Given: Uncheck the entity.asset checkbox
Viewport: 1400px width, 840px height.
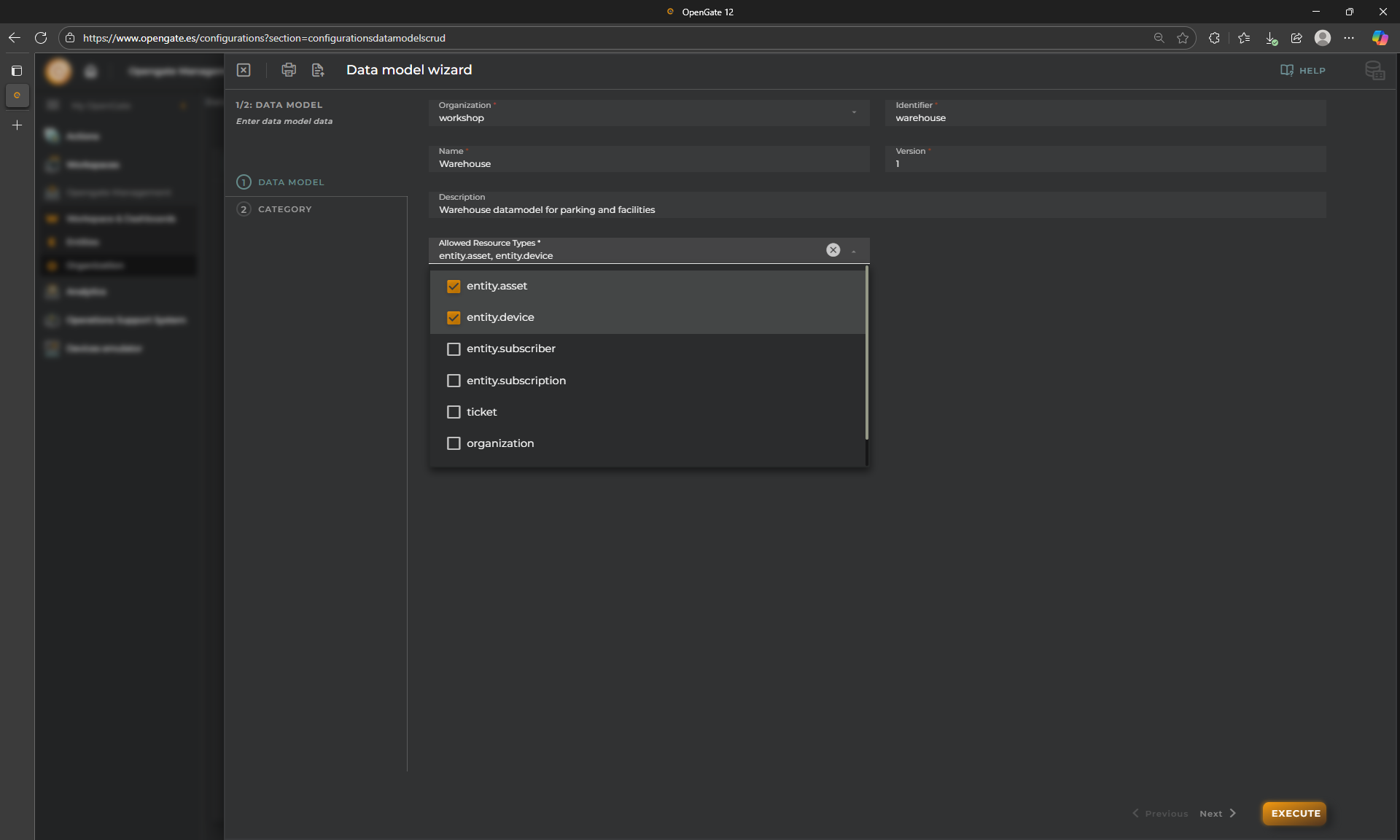Looking at the screenshot, I should tap(454, 287).
